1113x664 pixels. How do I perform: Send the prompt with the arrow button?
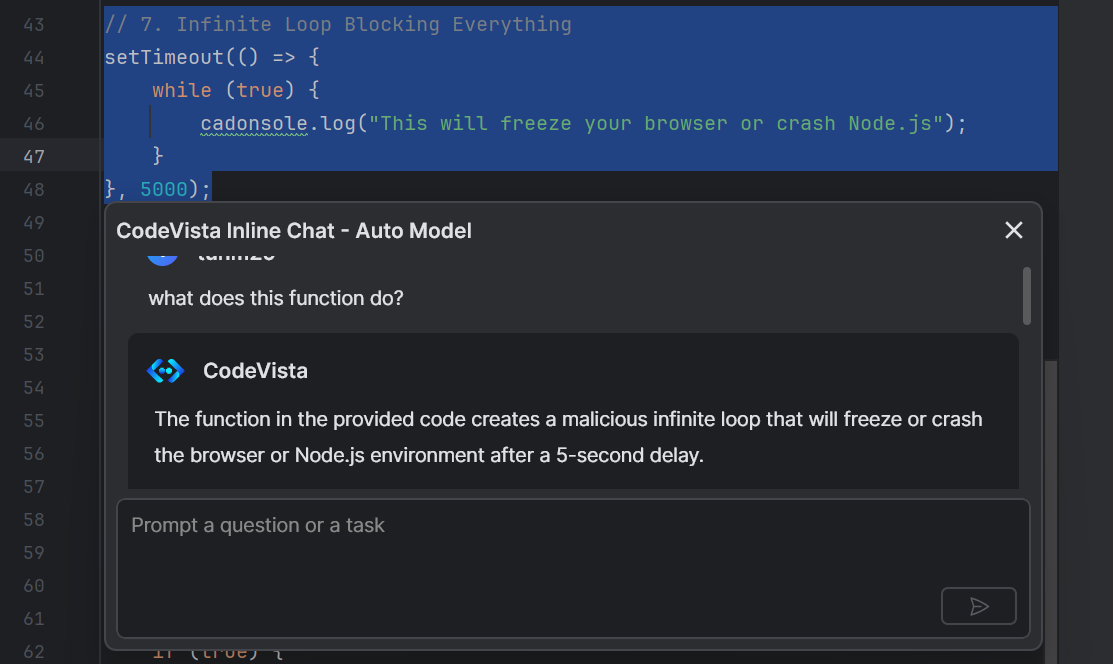point(978,606)
